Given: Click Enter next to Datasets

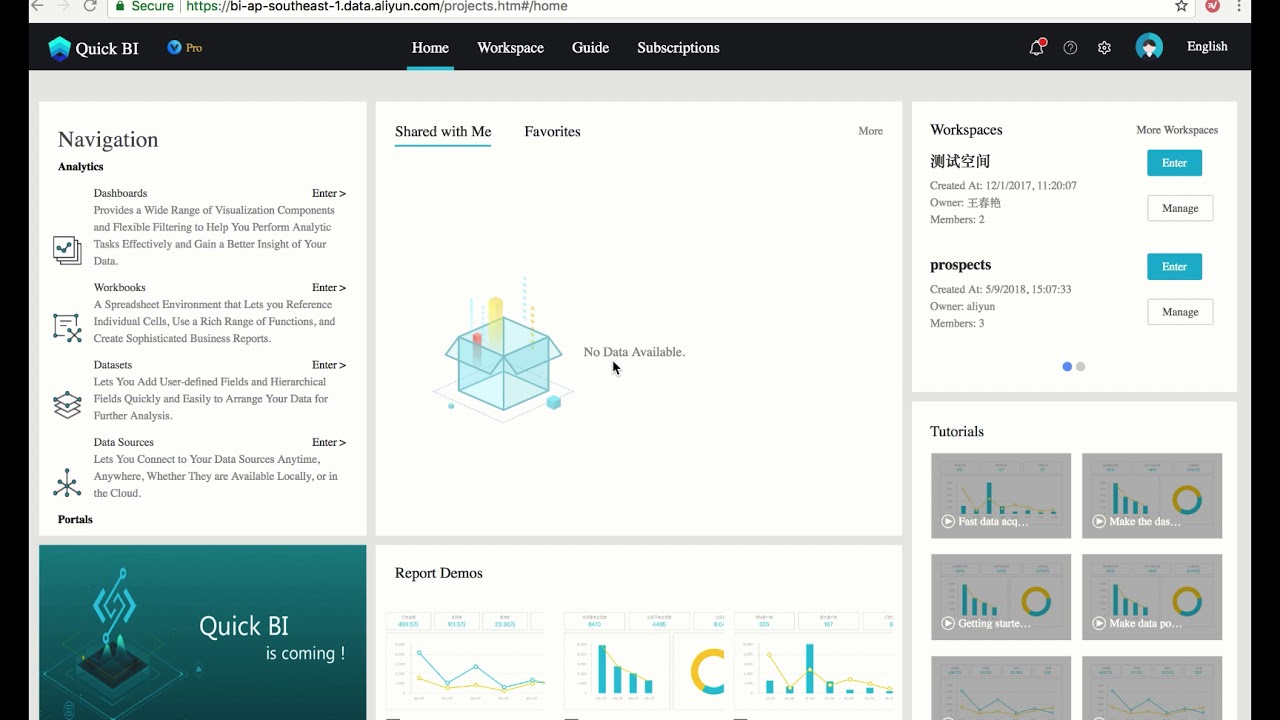Looking at the screenshot, I should point(329,365).
